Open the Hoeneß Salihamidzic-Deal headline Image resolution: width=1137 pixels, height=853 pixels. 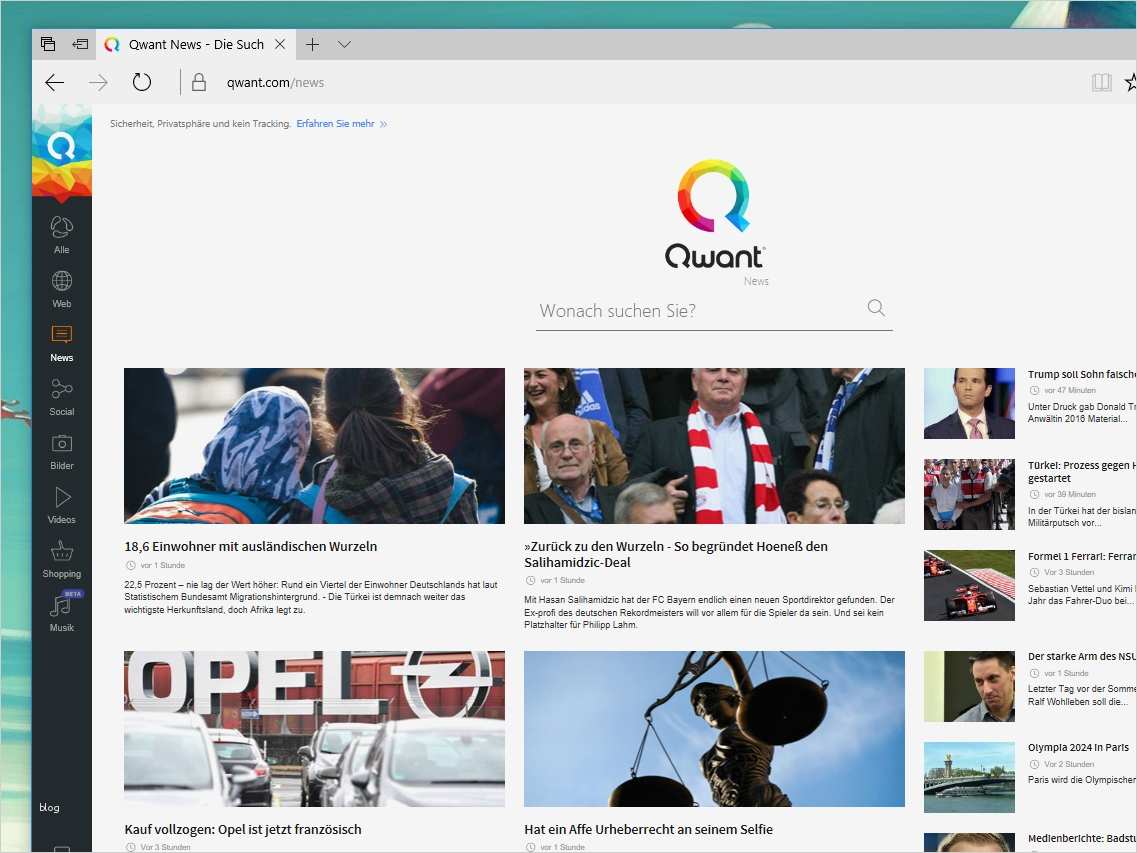click(x=676, y=554)
